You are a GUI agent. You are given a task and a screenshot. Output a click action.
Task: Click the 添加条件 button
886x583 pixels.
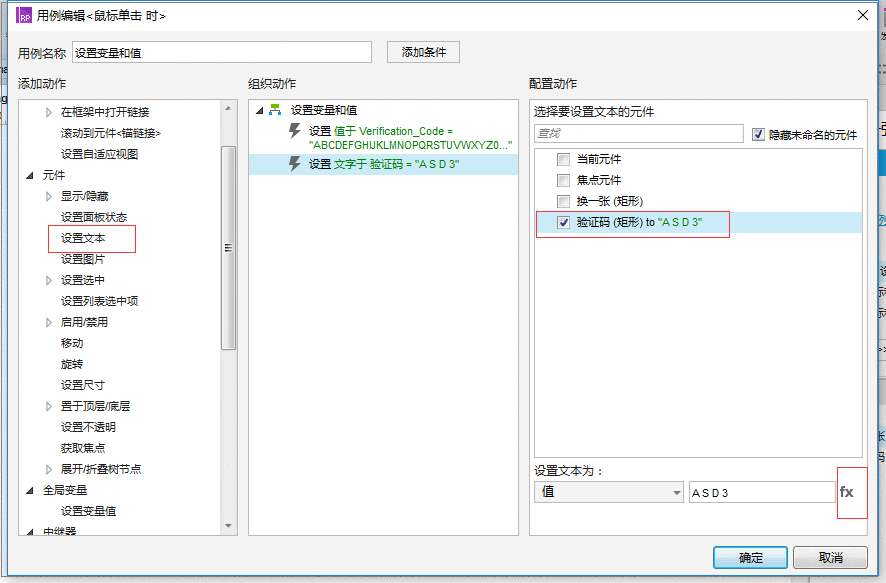coord(423,52)
